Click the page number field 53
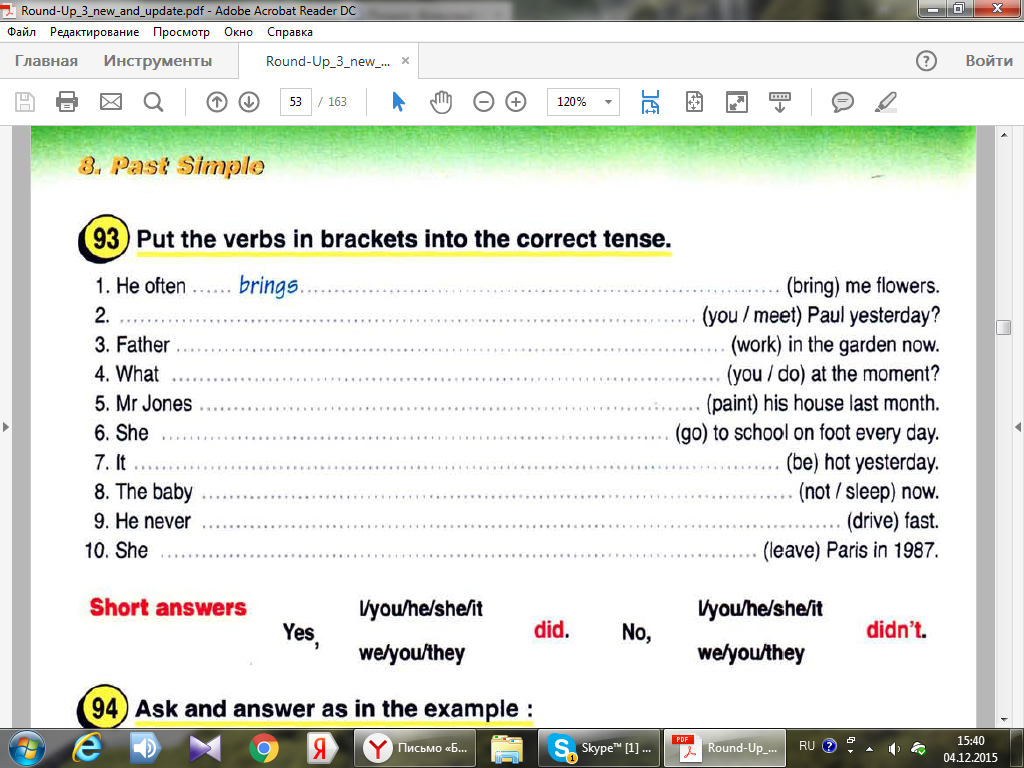1024x768 pixels. click(x=296, y=102)
